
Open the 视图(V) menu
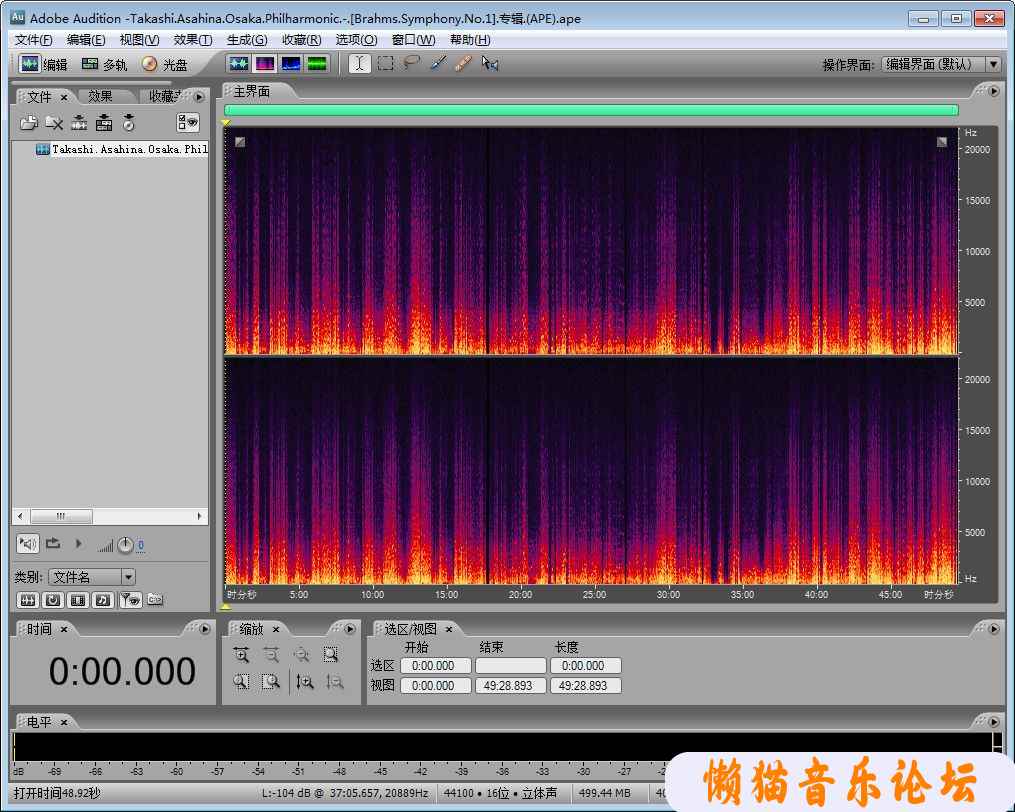[x=139, y=40]
